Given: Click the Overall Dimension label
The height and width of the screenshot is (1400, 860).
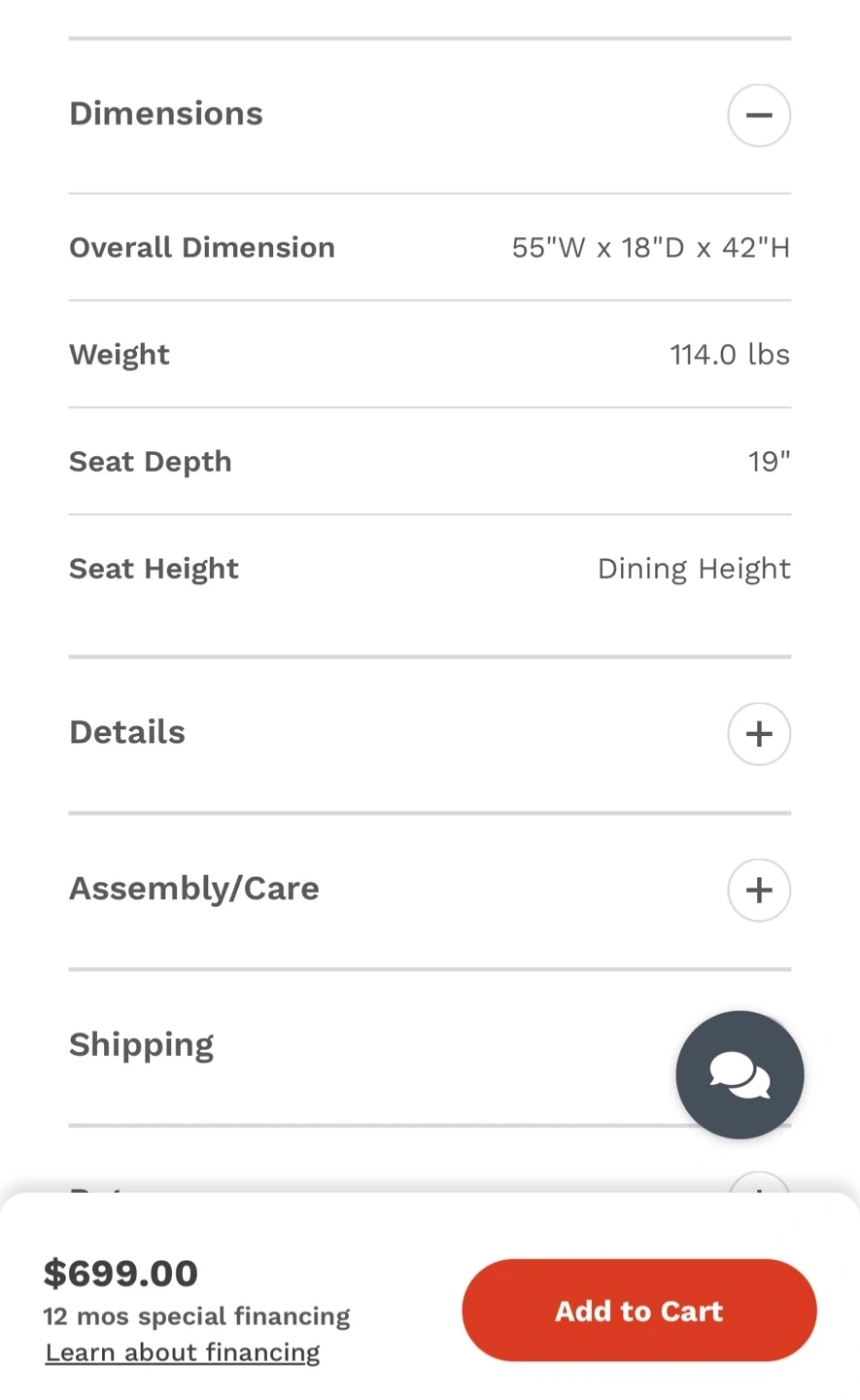Looking at the screenshot, I should pyautogui.click(x=202, y=248).
